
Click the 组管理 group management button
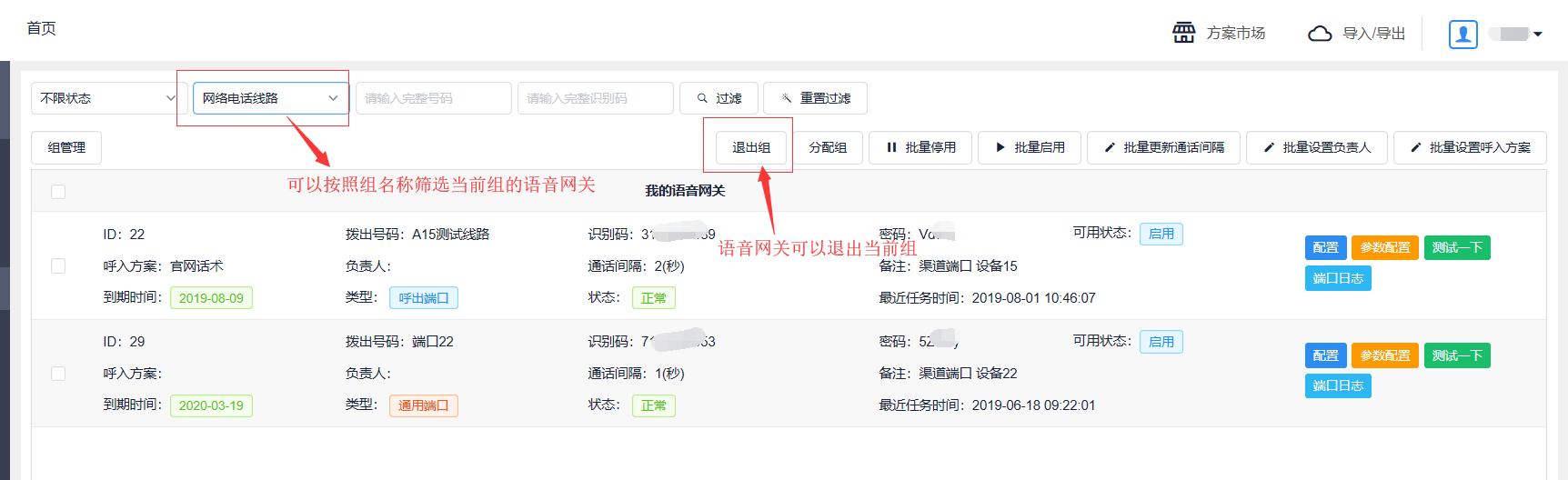tap(66, 147)
